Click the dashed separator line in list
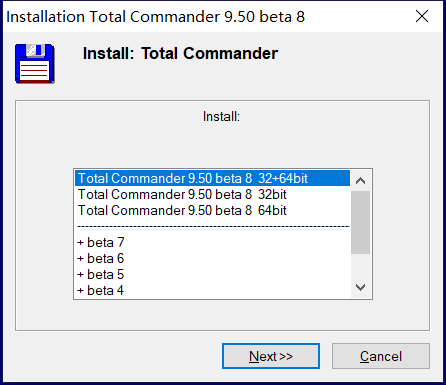 click(213, 226)
